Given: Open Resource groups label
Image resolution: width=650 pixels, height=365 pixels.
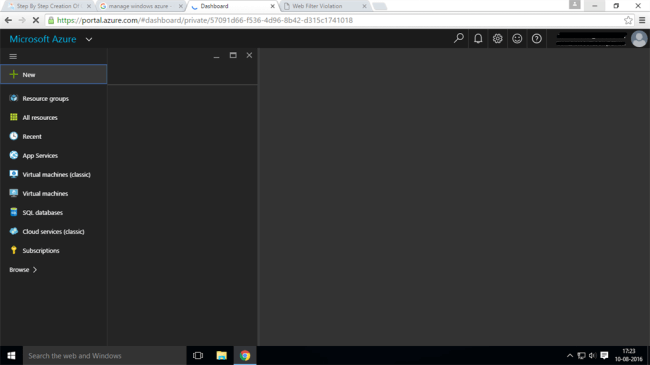Looking at the screenshot, I should click(x=46, y=99).
